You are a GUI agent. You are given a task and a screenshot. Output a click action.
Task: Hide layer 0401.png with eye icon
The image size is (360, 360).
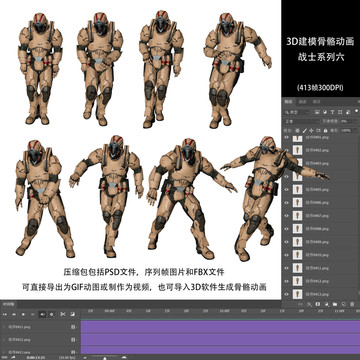286,137
